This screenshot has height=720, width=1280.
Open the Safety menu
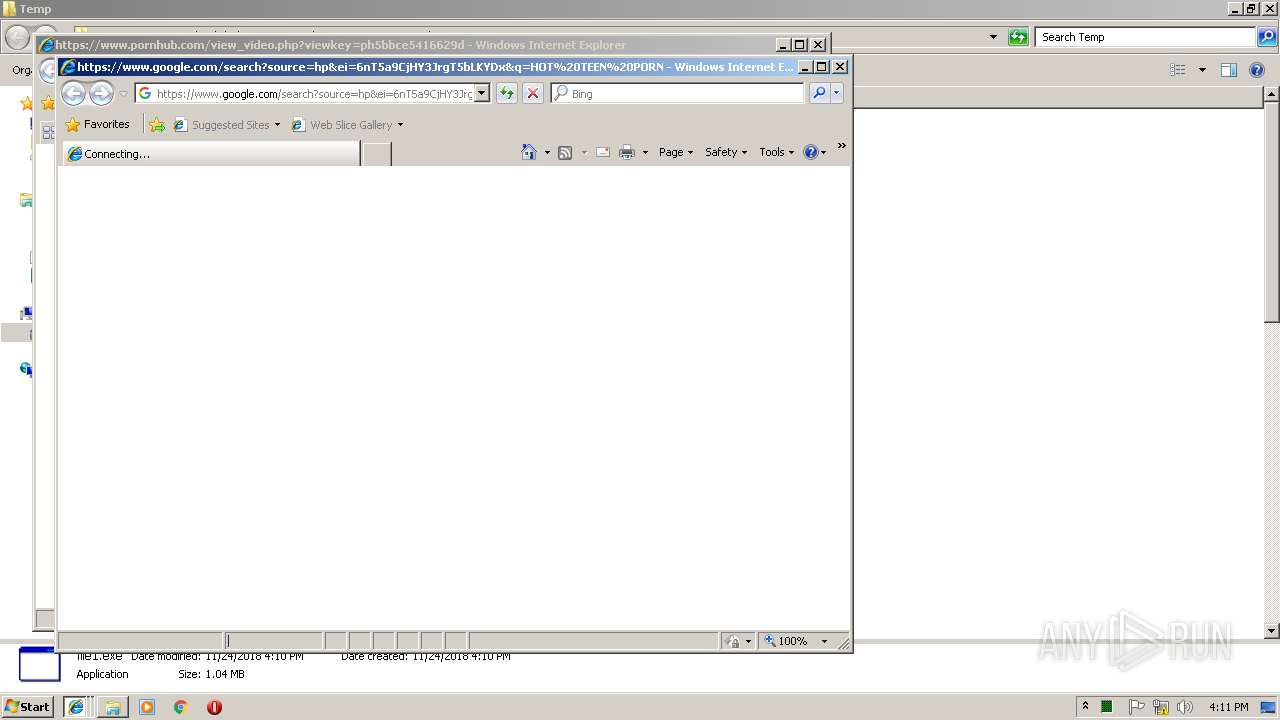tap(726, 152)
